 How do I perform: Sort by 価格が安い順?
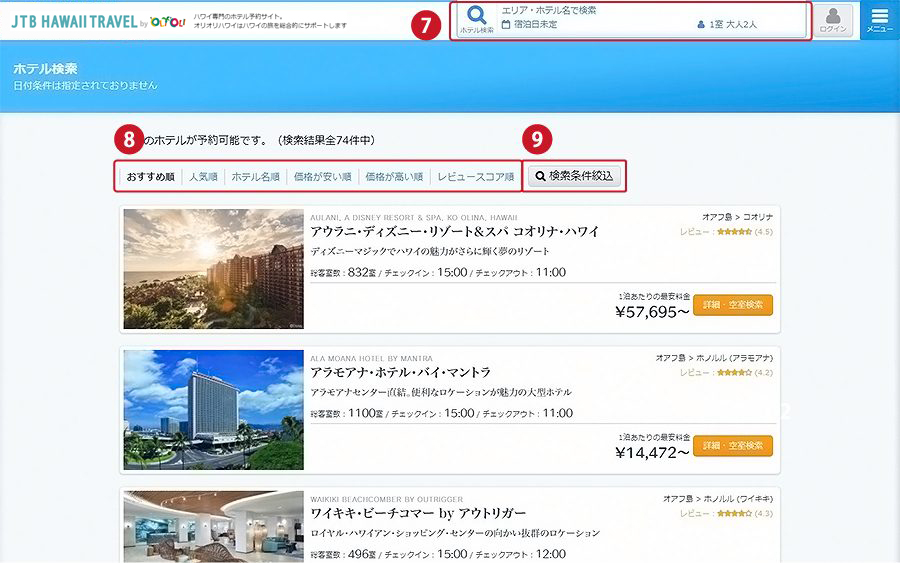point(323,177)
